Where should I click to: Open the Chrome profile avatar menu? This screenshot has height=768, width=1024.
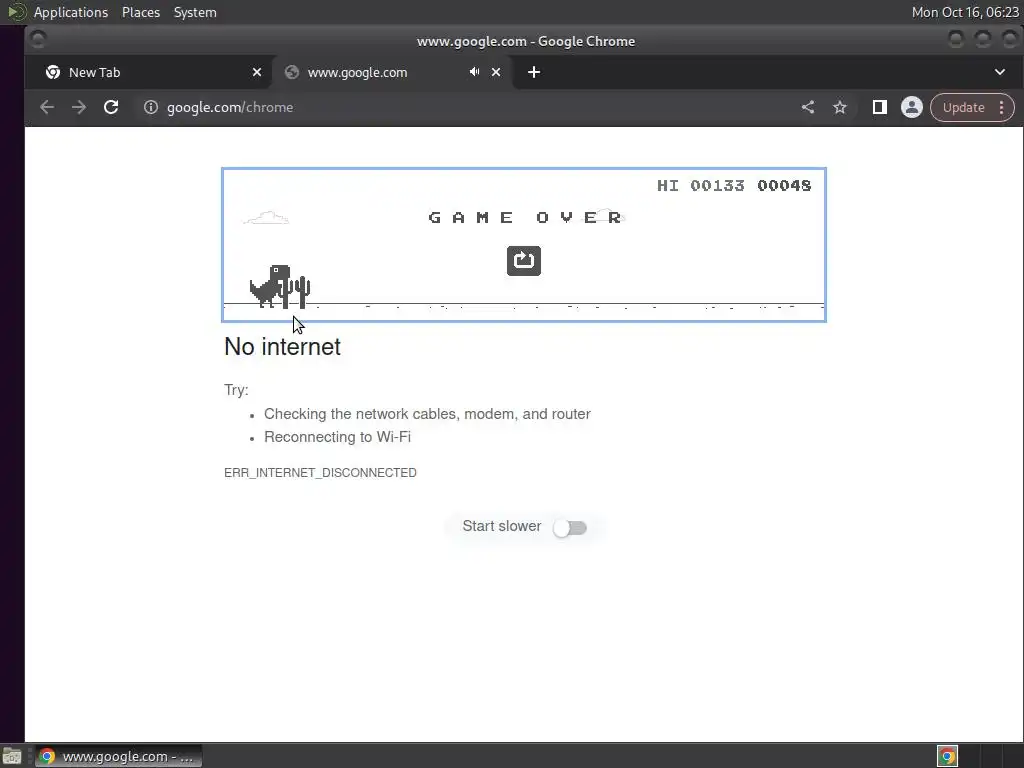coord(912,107)
